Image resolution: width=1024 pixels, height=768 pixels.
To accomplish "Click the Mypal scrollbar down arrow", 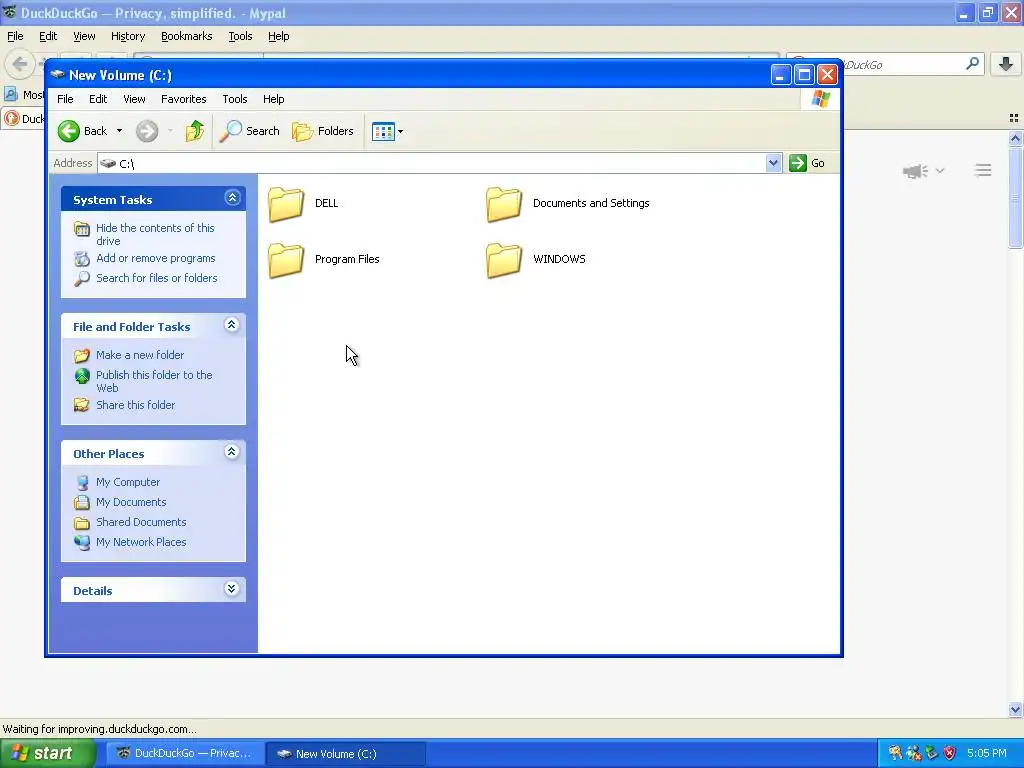I will [1016, 710].
